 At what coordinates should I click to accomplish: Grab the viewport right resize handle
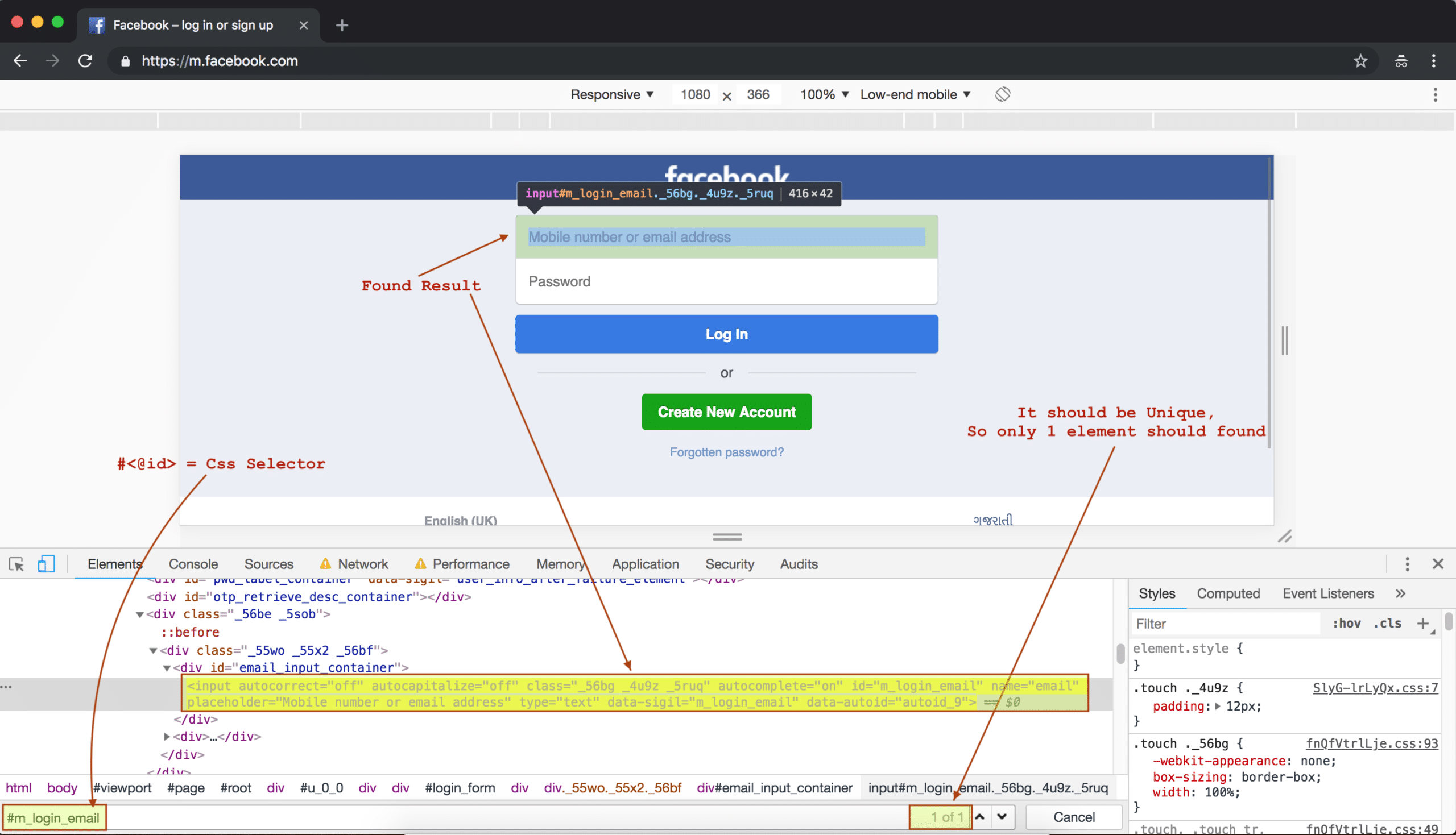click(1284, 340)
